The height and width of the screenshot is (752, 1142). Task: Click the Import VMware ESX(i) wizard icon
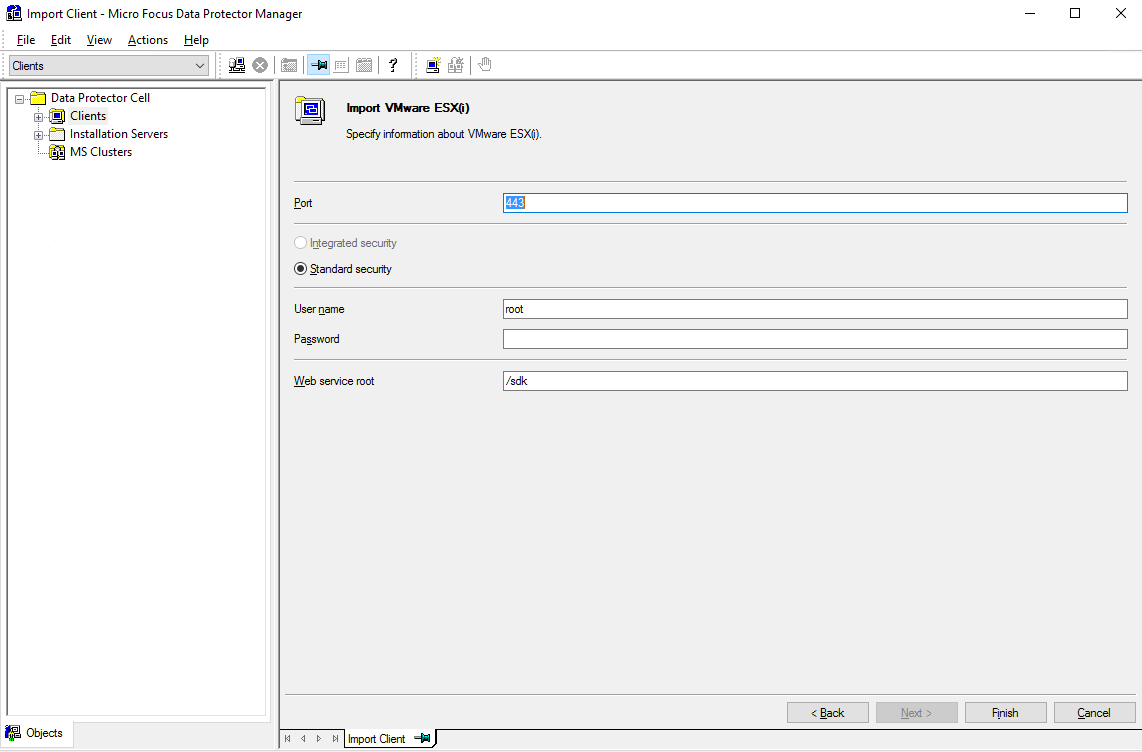310,111
